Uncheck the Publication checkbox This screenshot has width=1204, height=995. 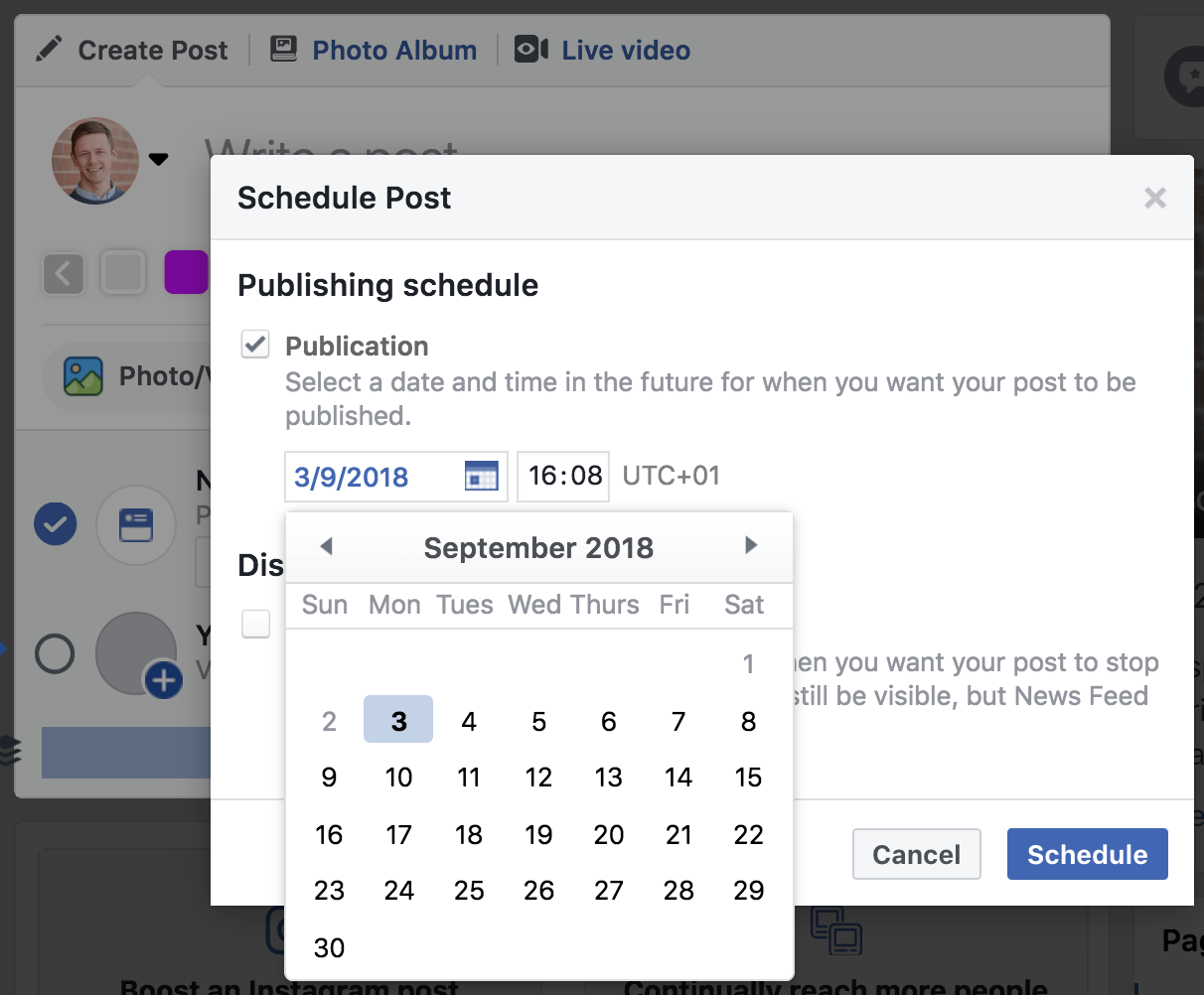[x=255, y=346]
